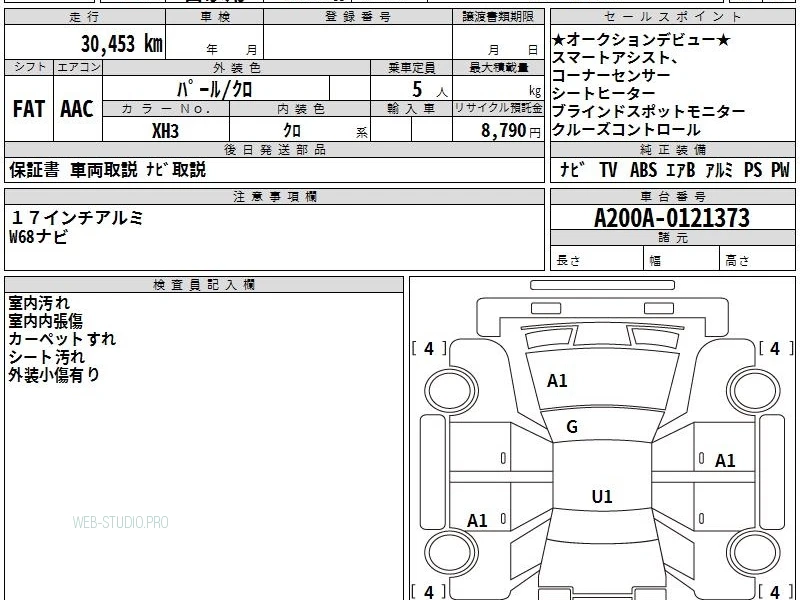Click the "輸入車" header
800x600 pixels.
click(412, 109)
